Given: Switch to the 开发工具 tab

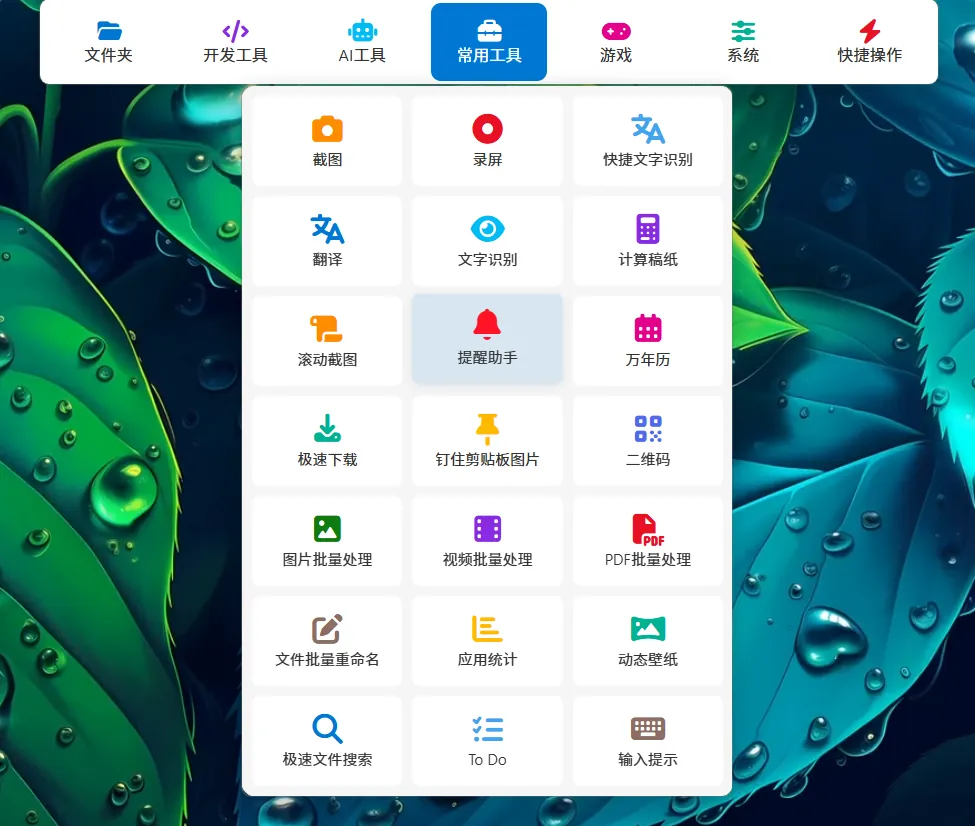Looking at the screenshot, I should [x=235, y=42].
